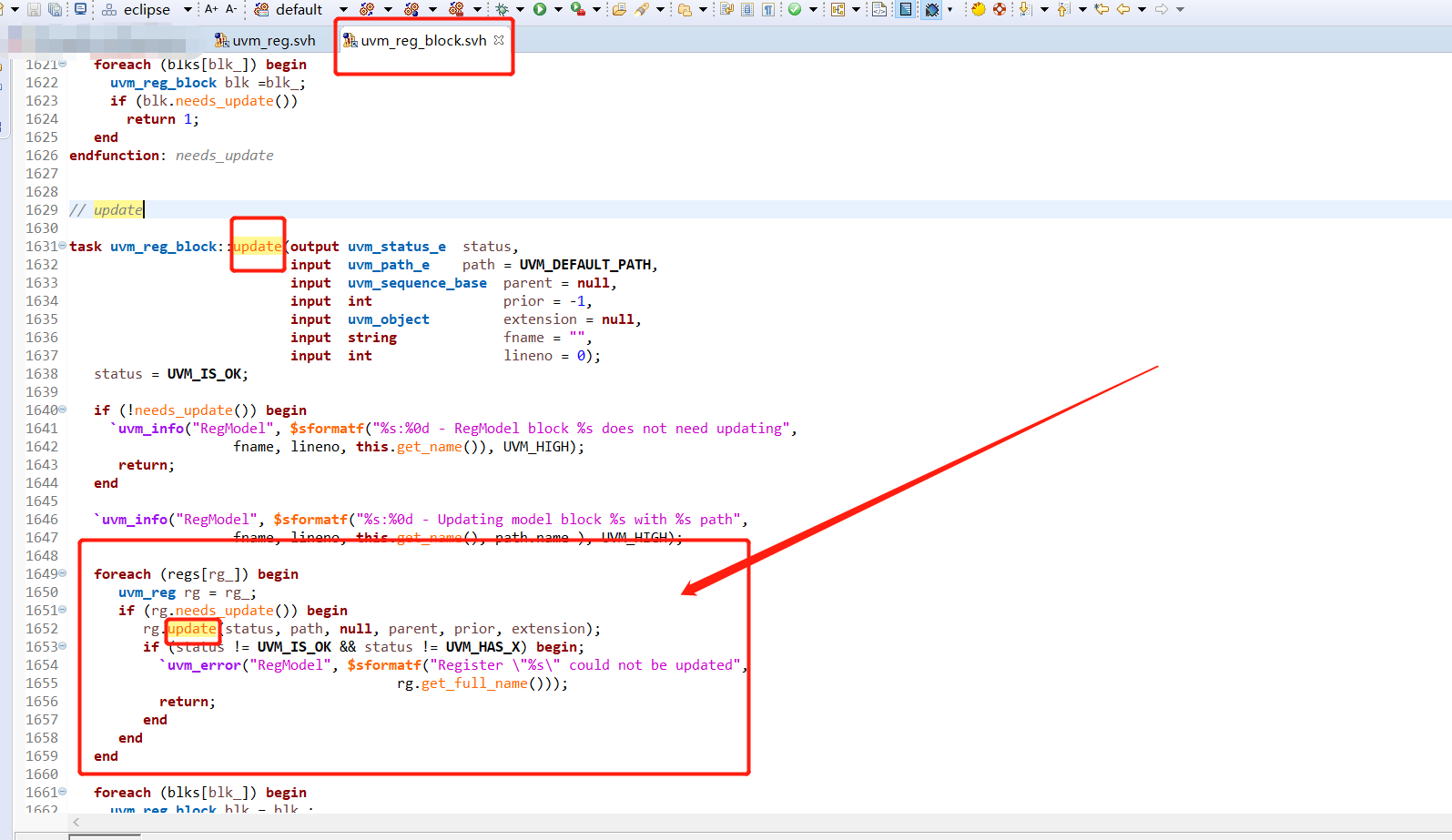Viewport: 1452px width, 840px height.
Task: Click the first gear build icon after default
Action: 366,9
